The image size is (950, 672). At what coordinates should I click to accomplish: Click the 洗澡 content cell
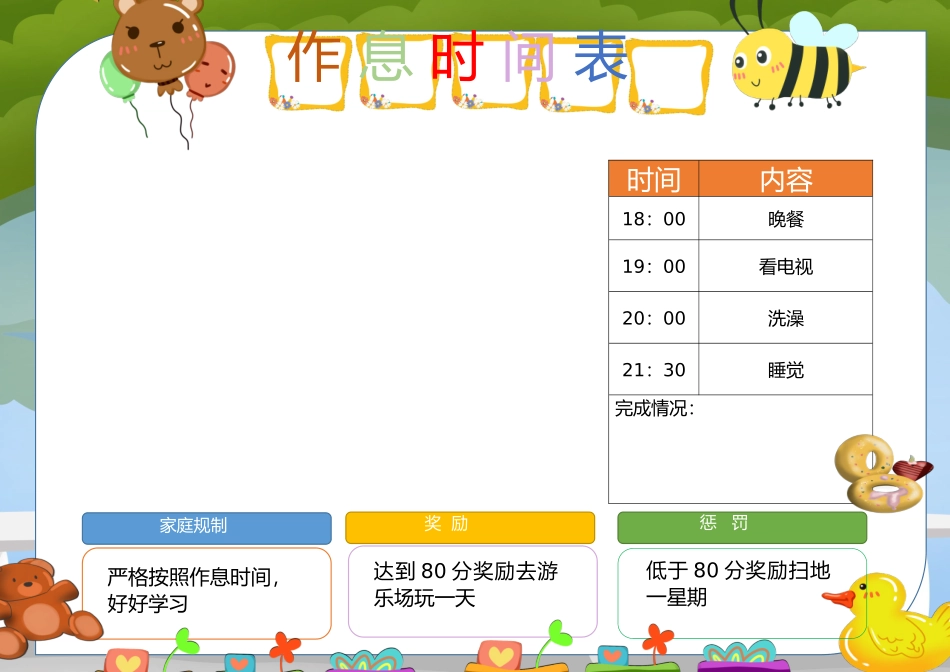(786, 318)
